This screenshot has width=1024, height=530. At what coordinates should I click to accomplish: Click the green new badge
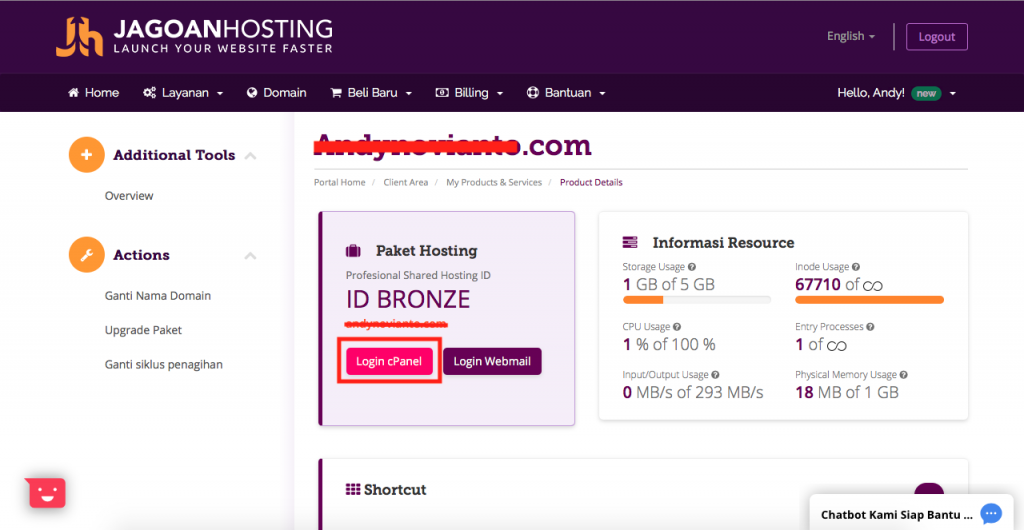click(926, 93)
